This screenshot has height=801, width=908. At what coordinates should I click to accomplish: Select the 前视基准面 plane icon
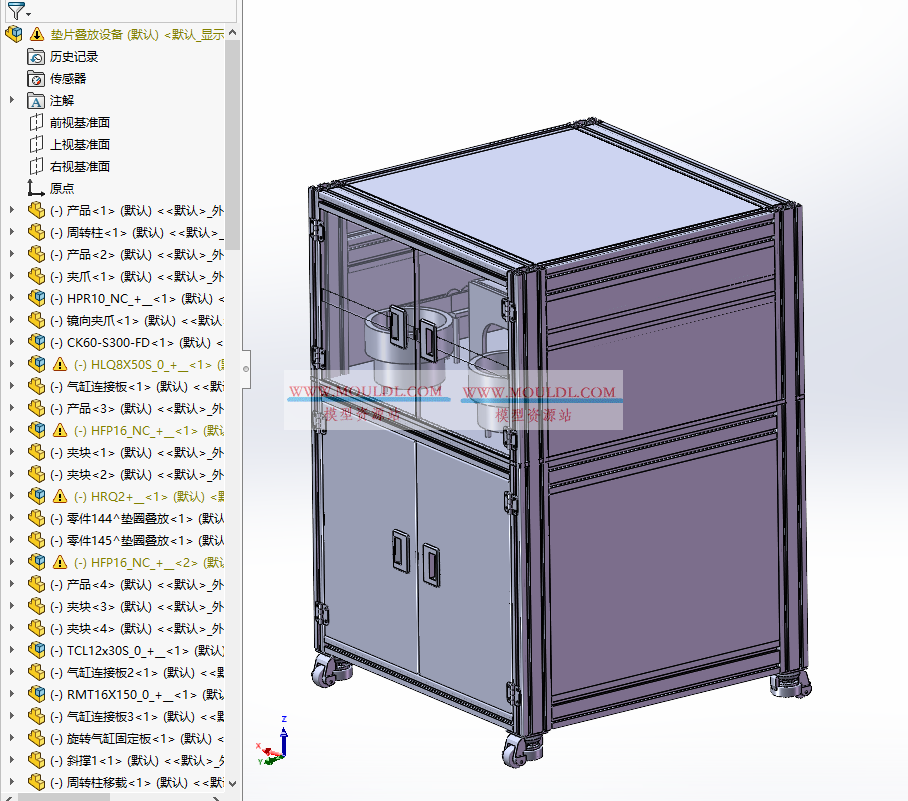[x=34, y=122]
